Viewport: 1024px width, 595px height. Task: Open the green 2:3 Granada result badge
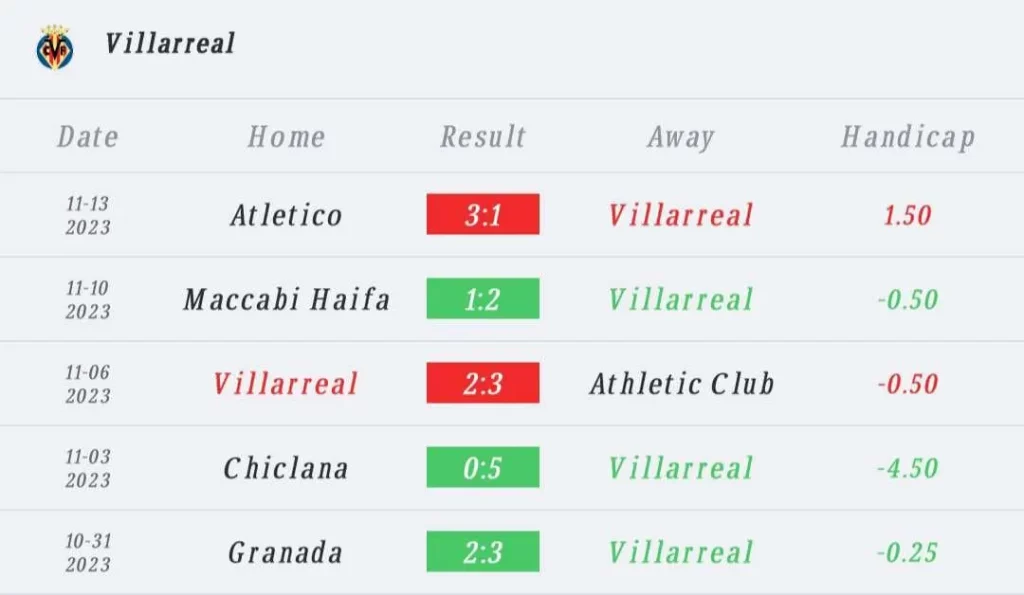click(x=483, y=551)
